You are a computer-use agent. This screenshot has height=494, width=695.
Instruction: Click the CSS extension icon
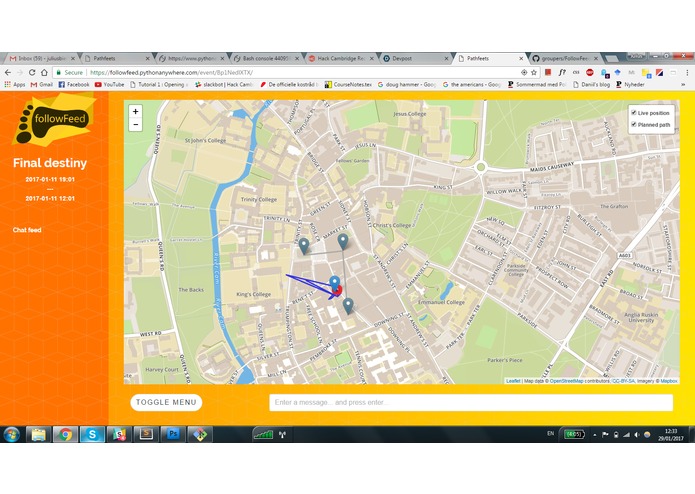[576, 72]
